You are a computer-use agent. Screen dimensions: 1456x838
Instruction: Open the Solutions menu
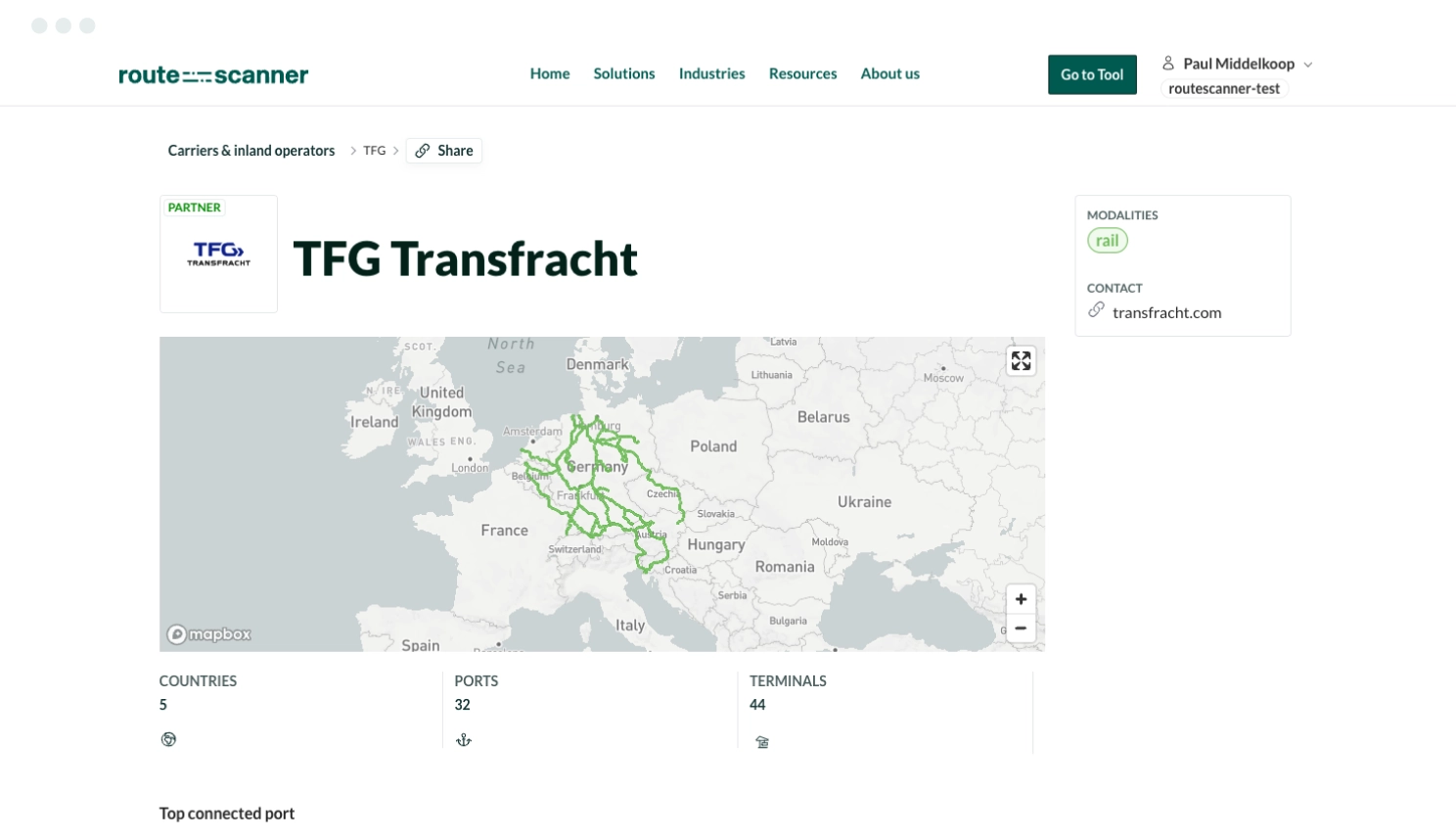(624, 73)
